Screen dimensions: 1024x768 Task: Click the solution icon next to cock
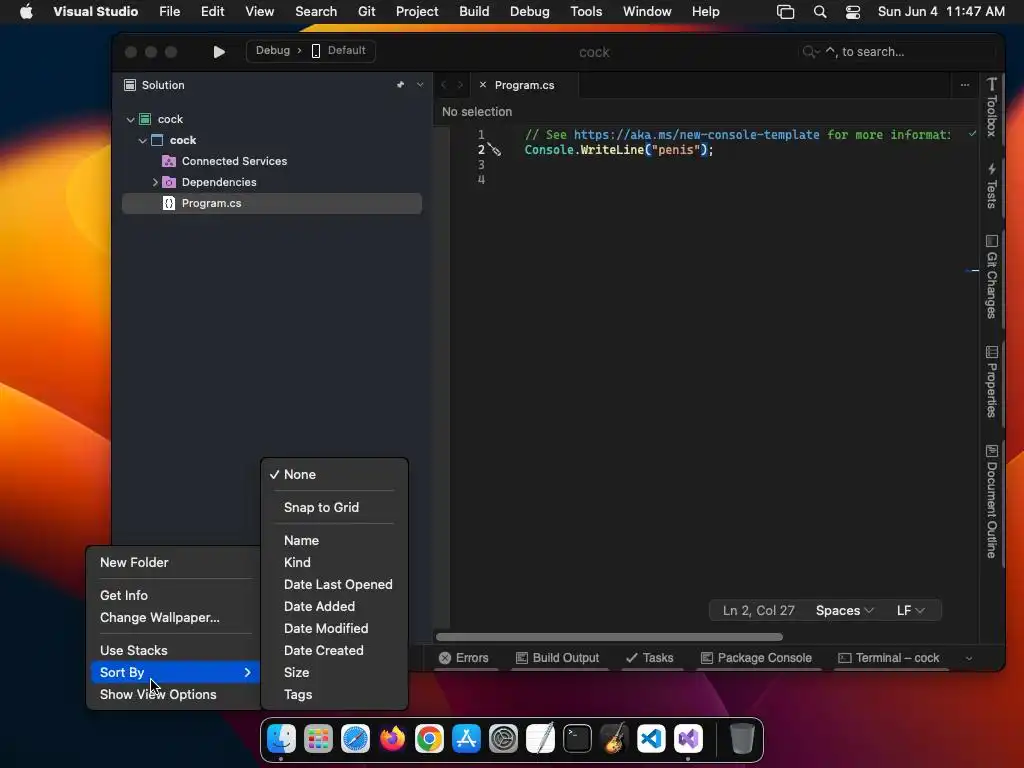point(146,120)
